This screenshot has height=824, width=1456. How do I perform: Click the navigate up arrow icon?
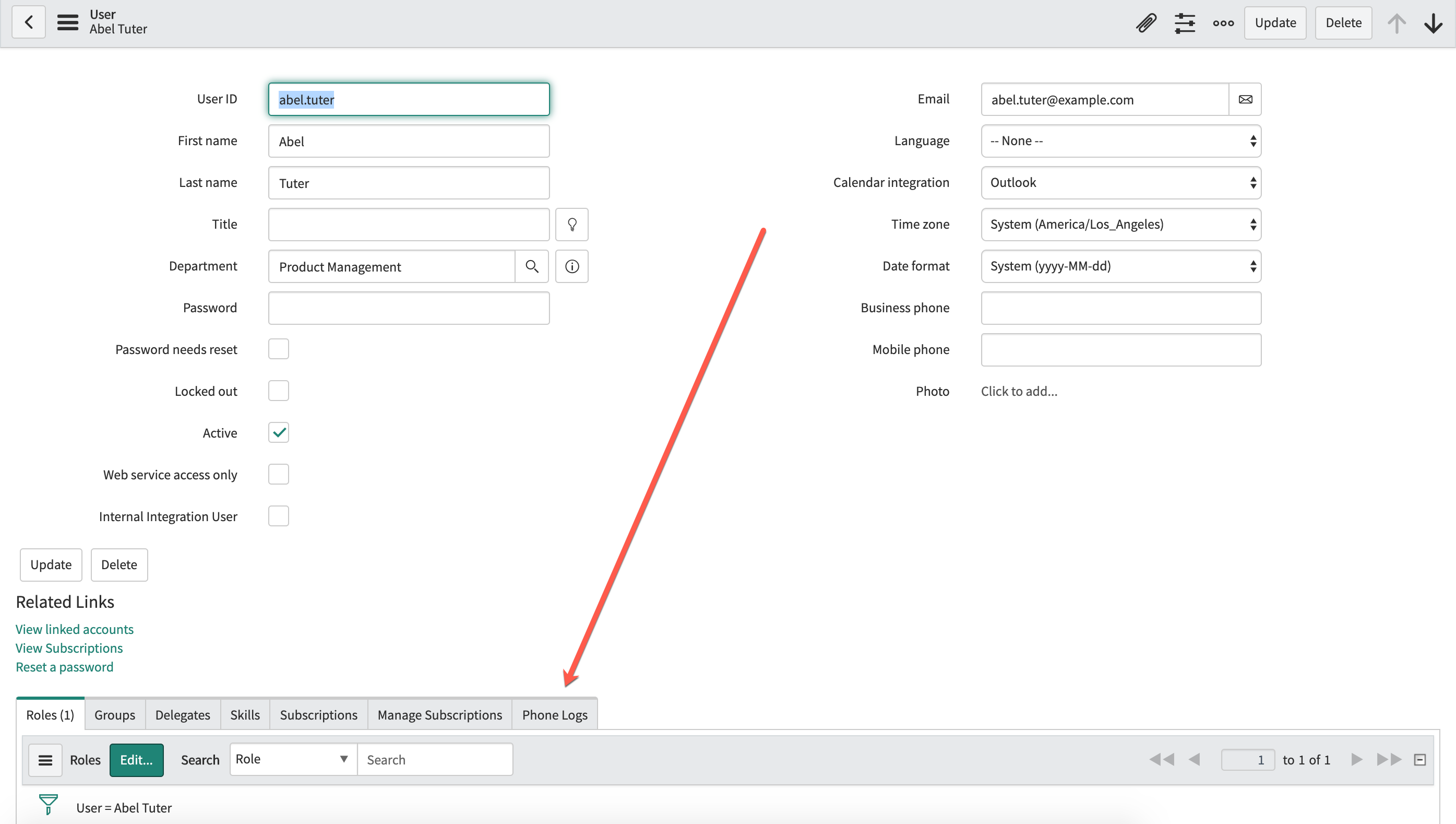coord(1397,22)
